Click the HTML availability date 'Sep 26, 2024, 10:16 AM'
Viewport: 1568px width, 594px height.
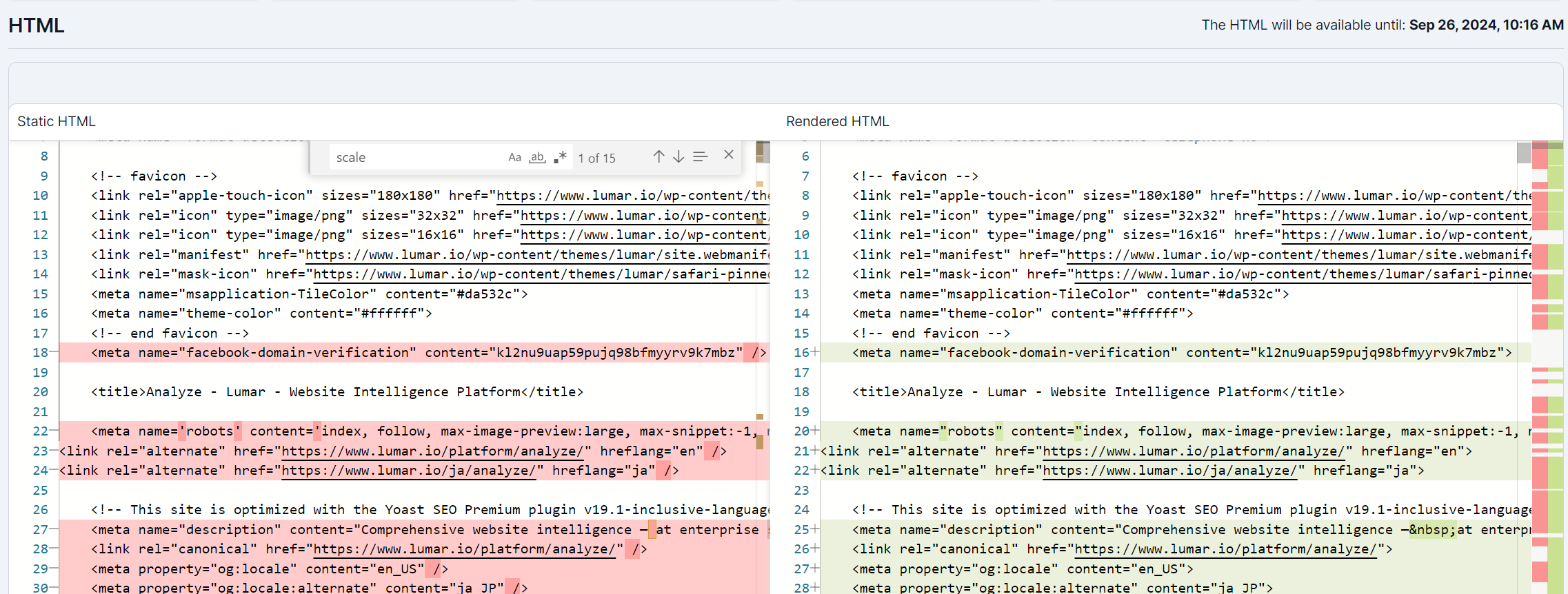[1486, 25]
